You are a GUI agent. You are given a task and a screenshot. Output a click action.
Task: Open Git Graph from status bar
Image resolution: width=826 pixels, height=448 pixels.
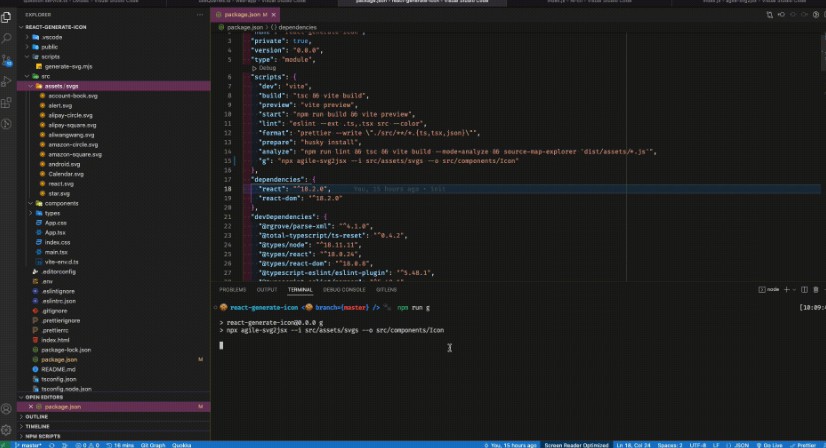[153, 445]
